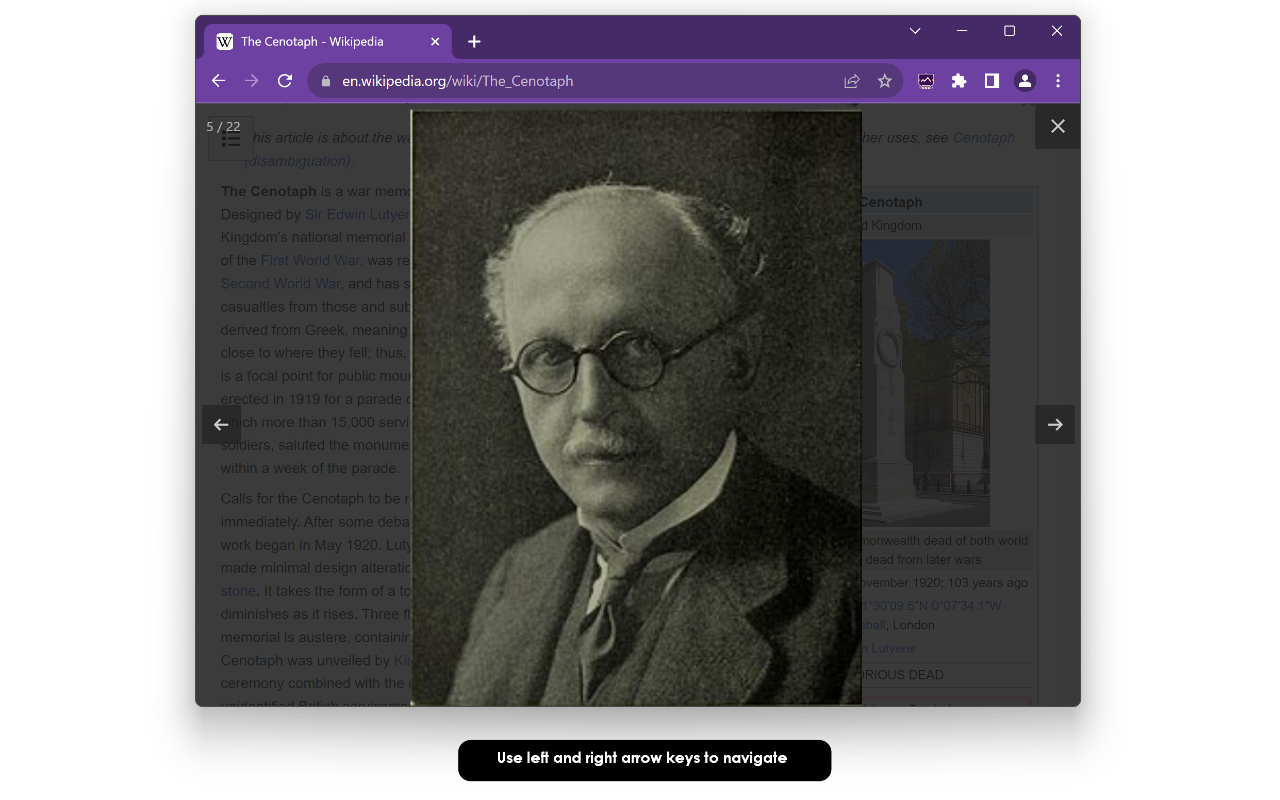This screenshot has width=1280, height=800.
Task: Open the extensions puzzle icon
Action: coord(959,81)
